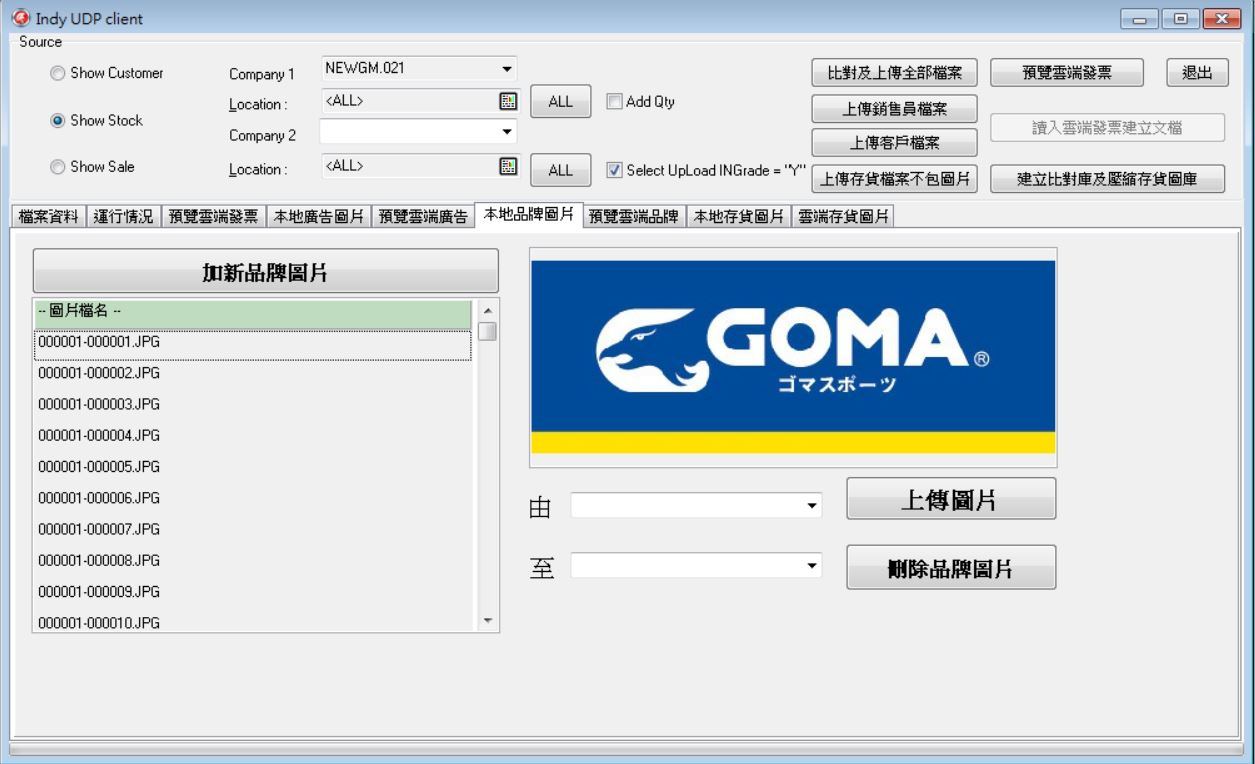Click the 比對及上傳全部檔案 button
This screenshot has width=1255, height=764.
[894, 72]
